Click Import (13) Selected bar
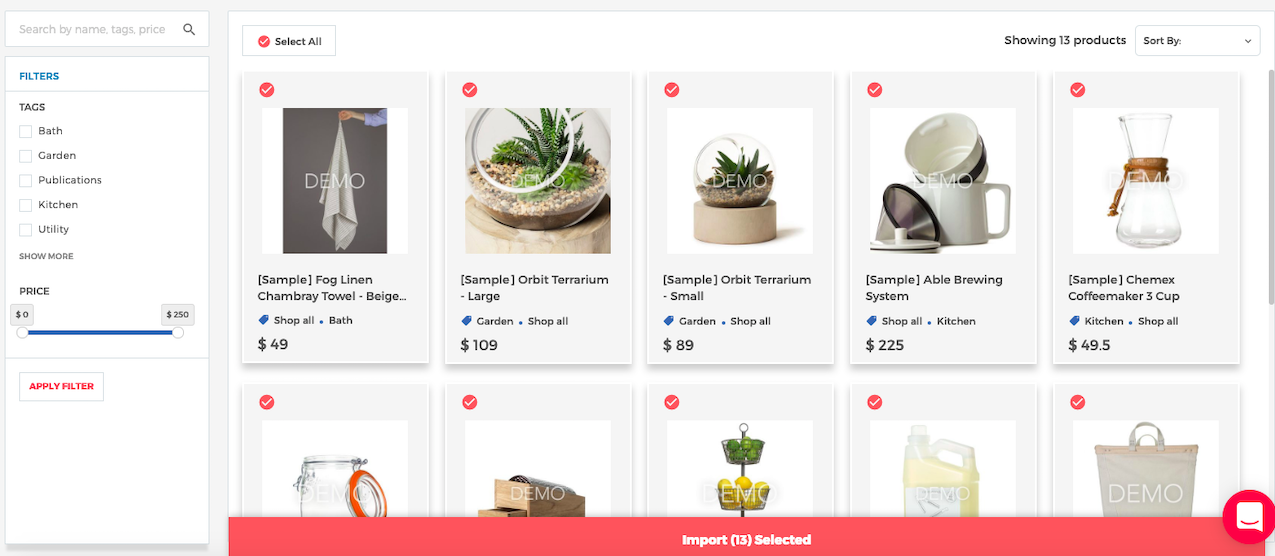Screen dimensions: 1275x556 pos(746,539)
